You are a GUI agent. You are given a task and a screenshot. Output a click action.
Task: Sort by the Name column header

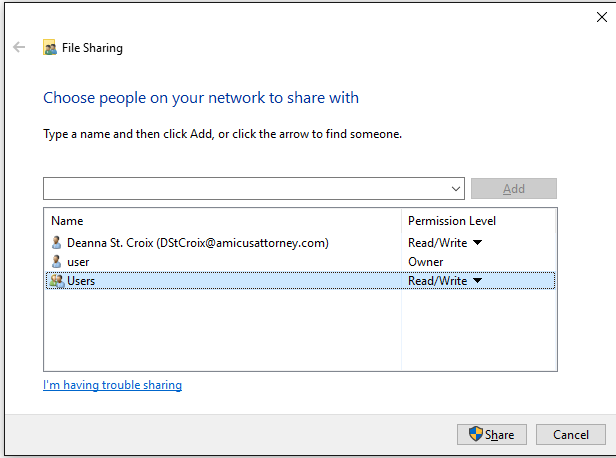coord(67,221)
